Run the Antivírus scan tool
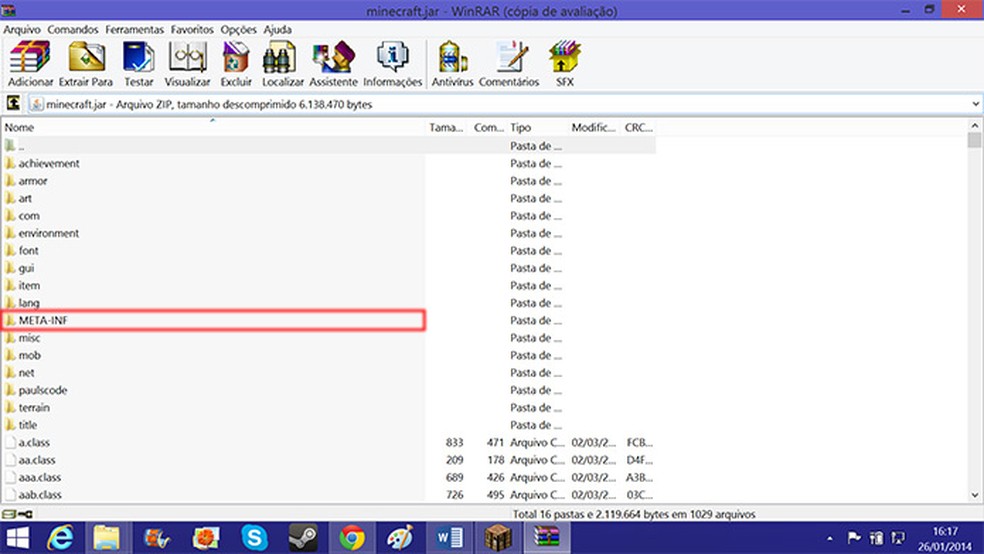This screenshot has height=554, width=984. [x=452, y=63]
